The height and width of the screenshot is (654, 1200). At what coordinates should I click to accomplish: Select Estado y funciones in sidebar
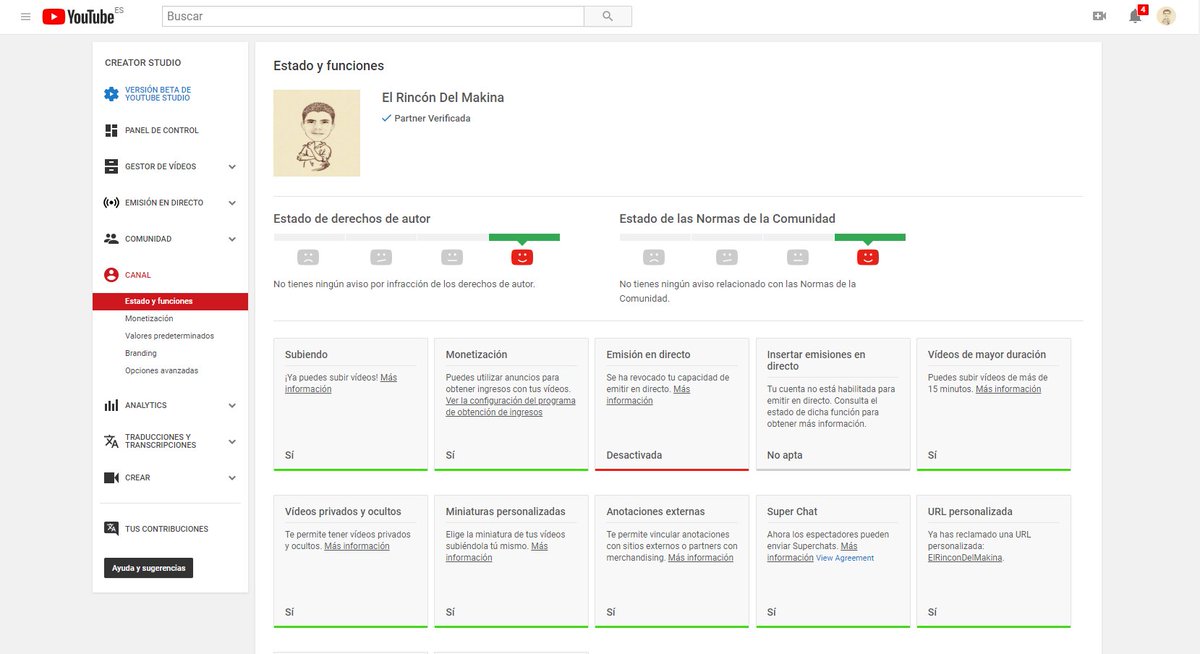click(x=170, y=301)
